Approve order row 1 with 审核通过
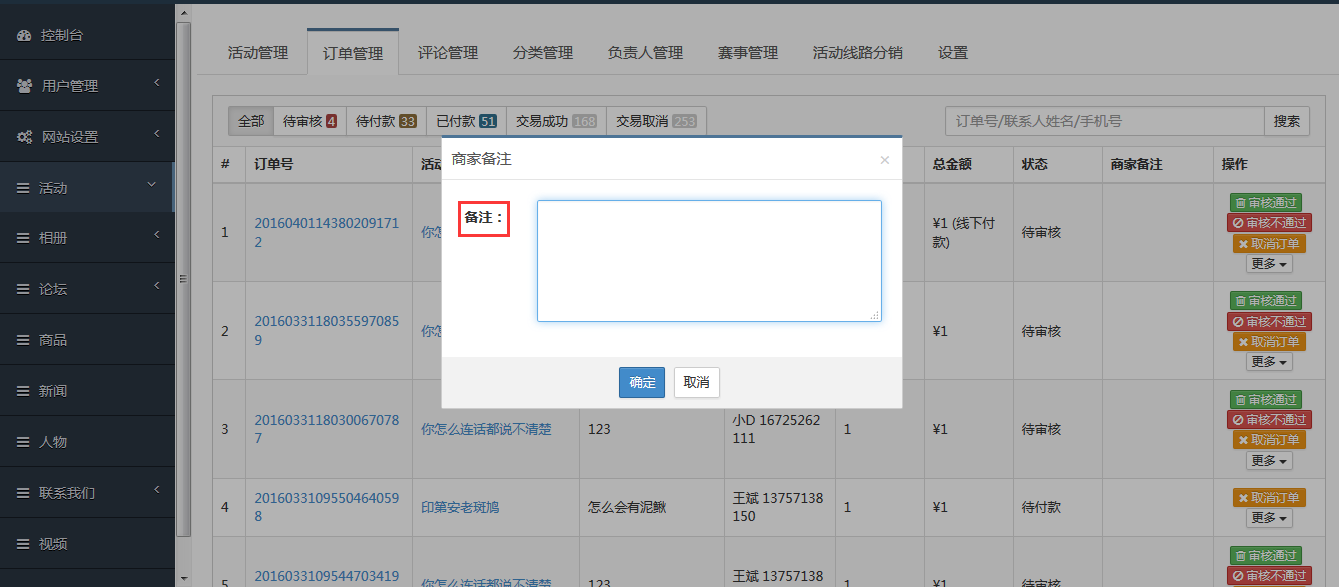1339x587 pixels. pos(1265,202)
